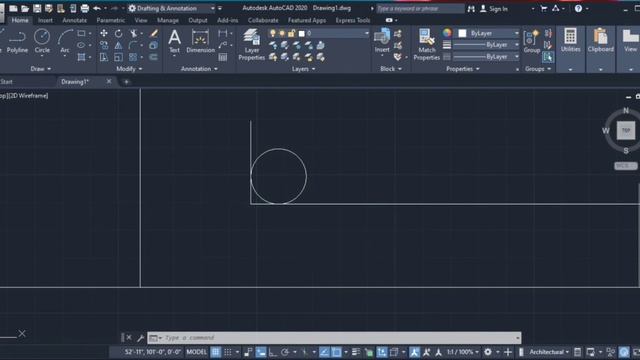
Task: Expand the Modify panel flyout
Action: 129,69
